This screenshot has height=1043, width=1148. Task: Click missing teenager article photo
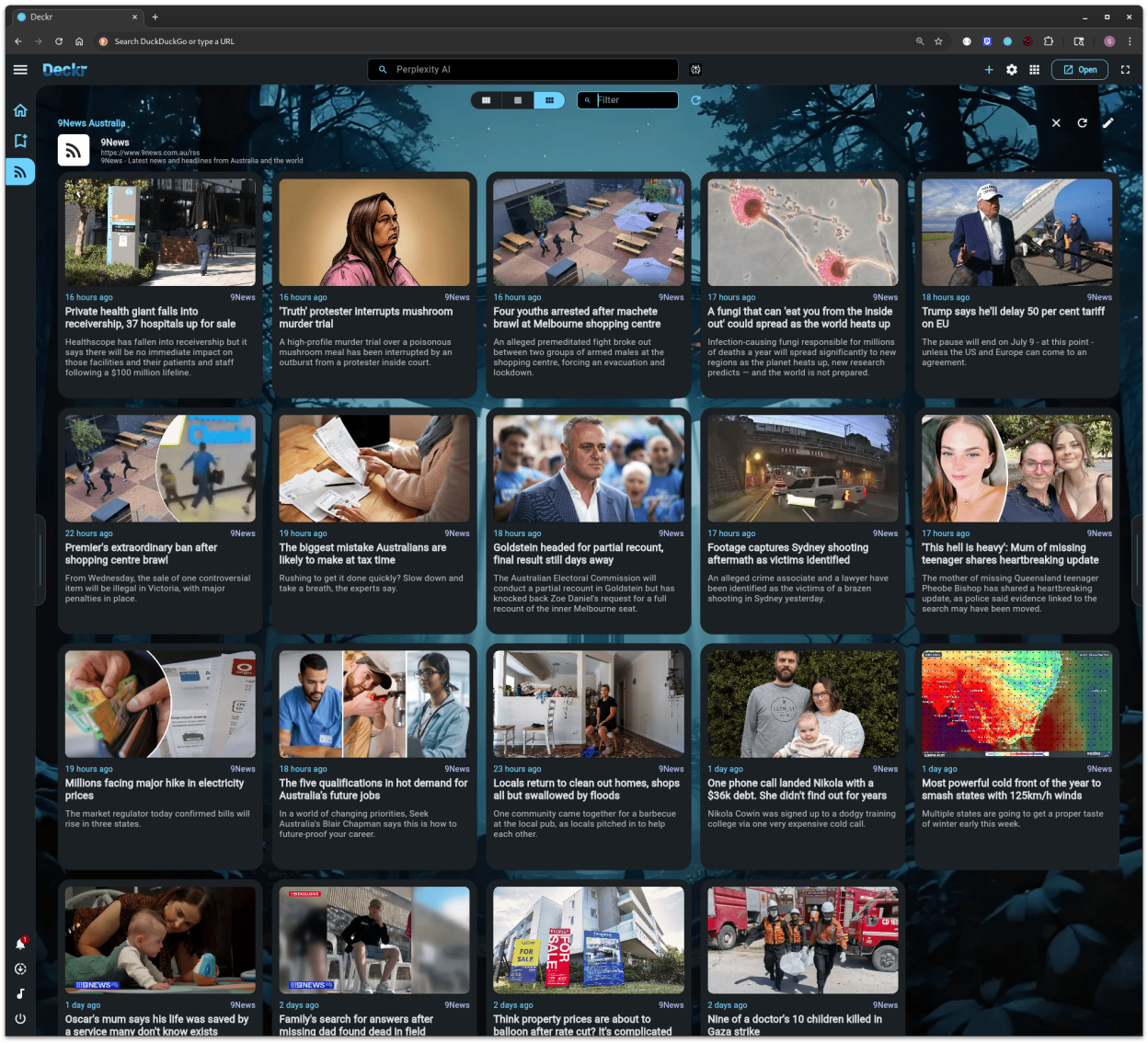1017,468
